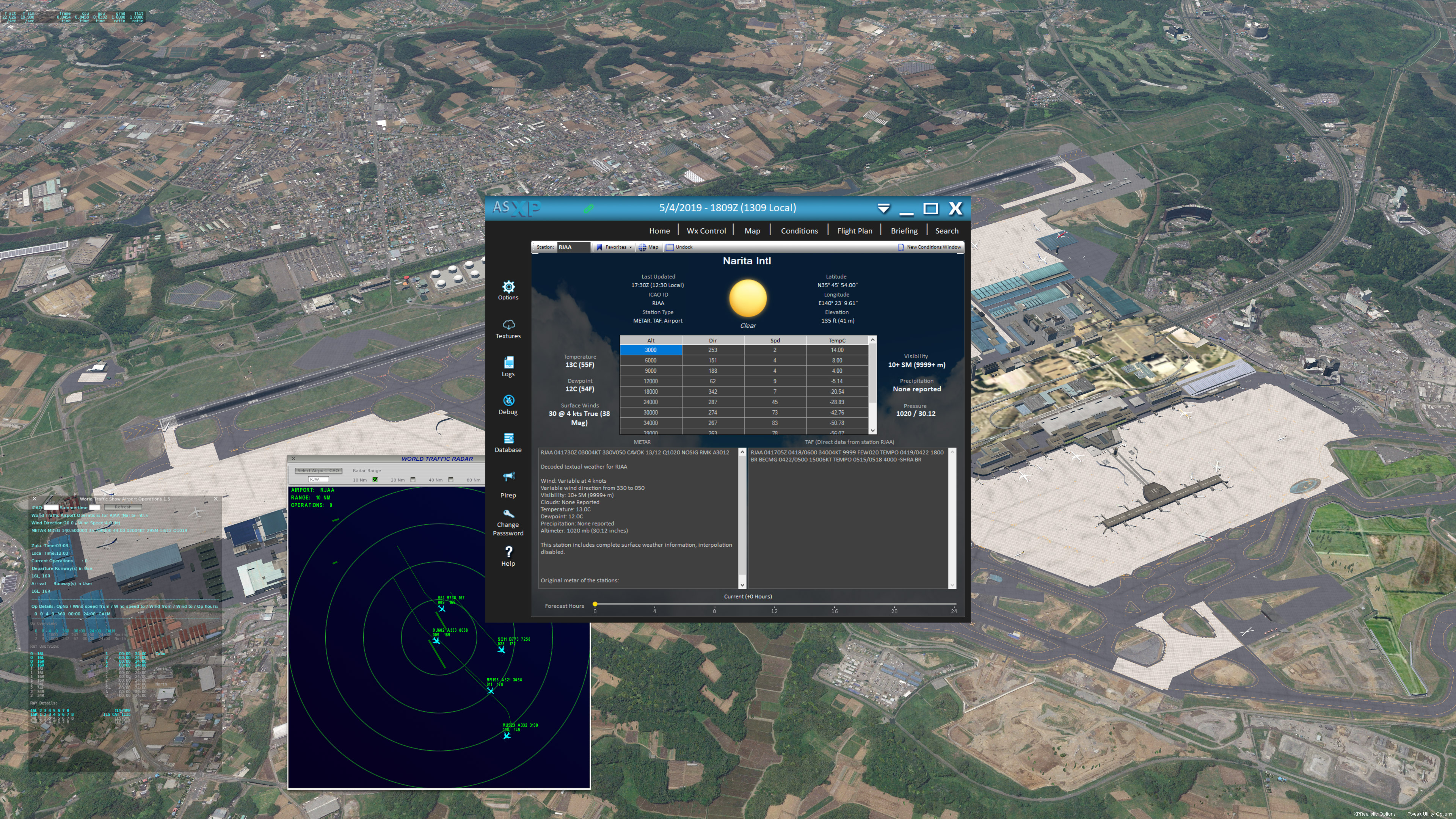This screenshot has height=819, width=1456.
Task: Open the Textures cloud icon
Action: click(508, 325)
